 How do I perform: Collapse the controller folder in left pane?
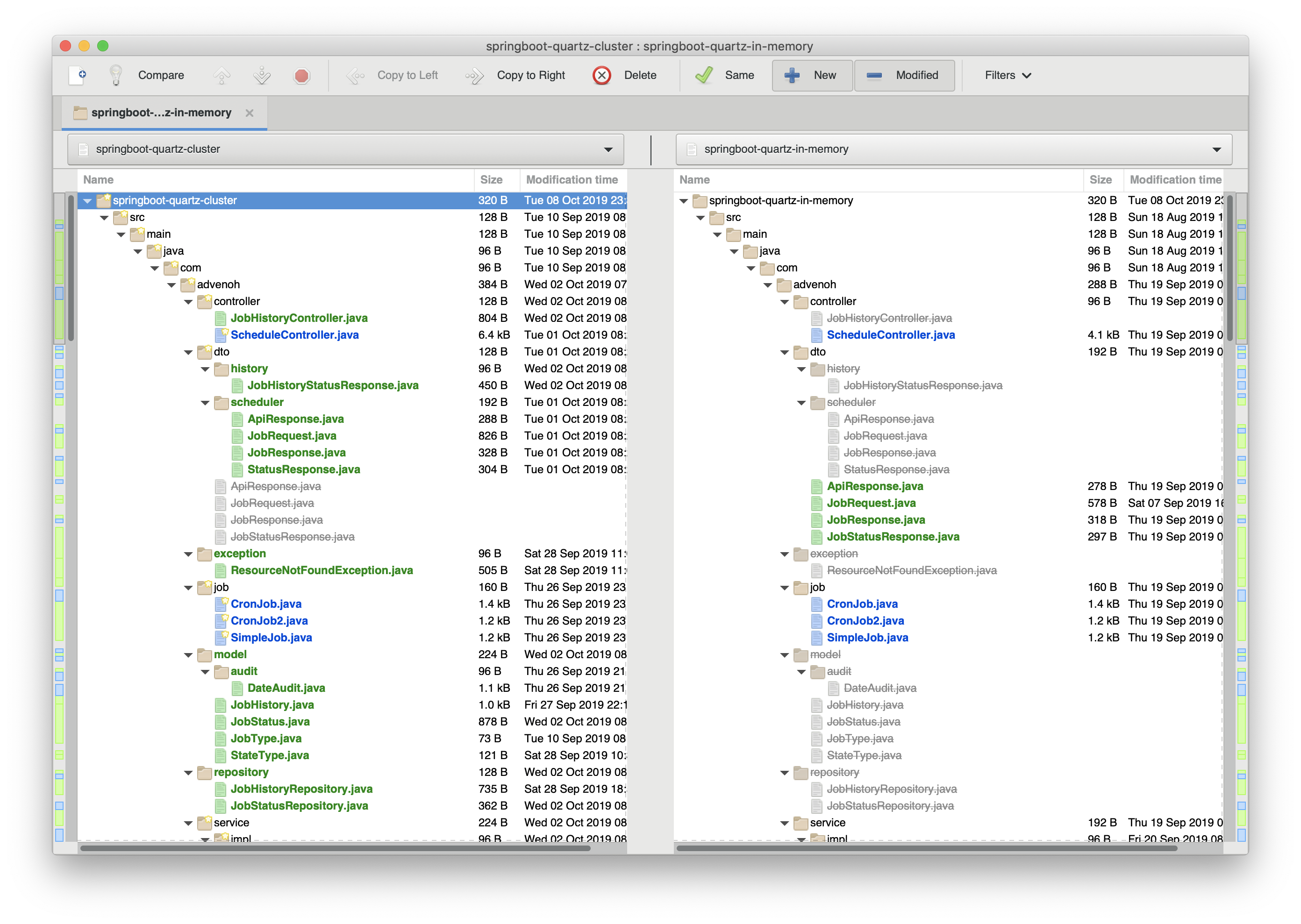(188, 302)
